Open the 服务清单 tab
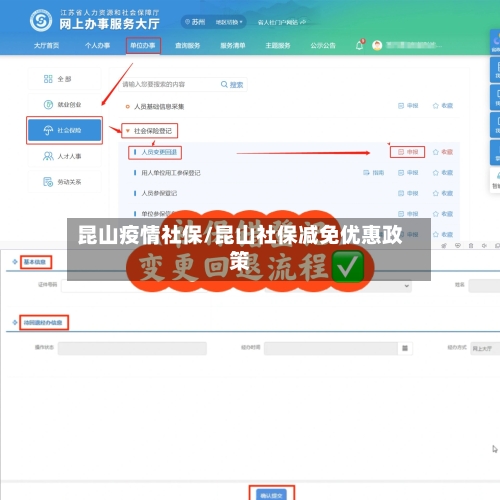Viewport: 500px width, 500px height. coord(233,45)
